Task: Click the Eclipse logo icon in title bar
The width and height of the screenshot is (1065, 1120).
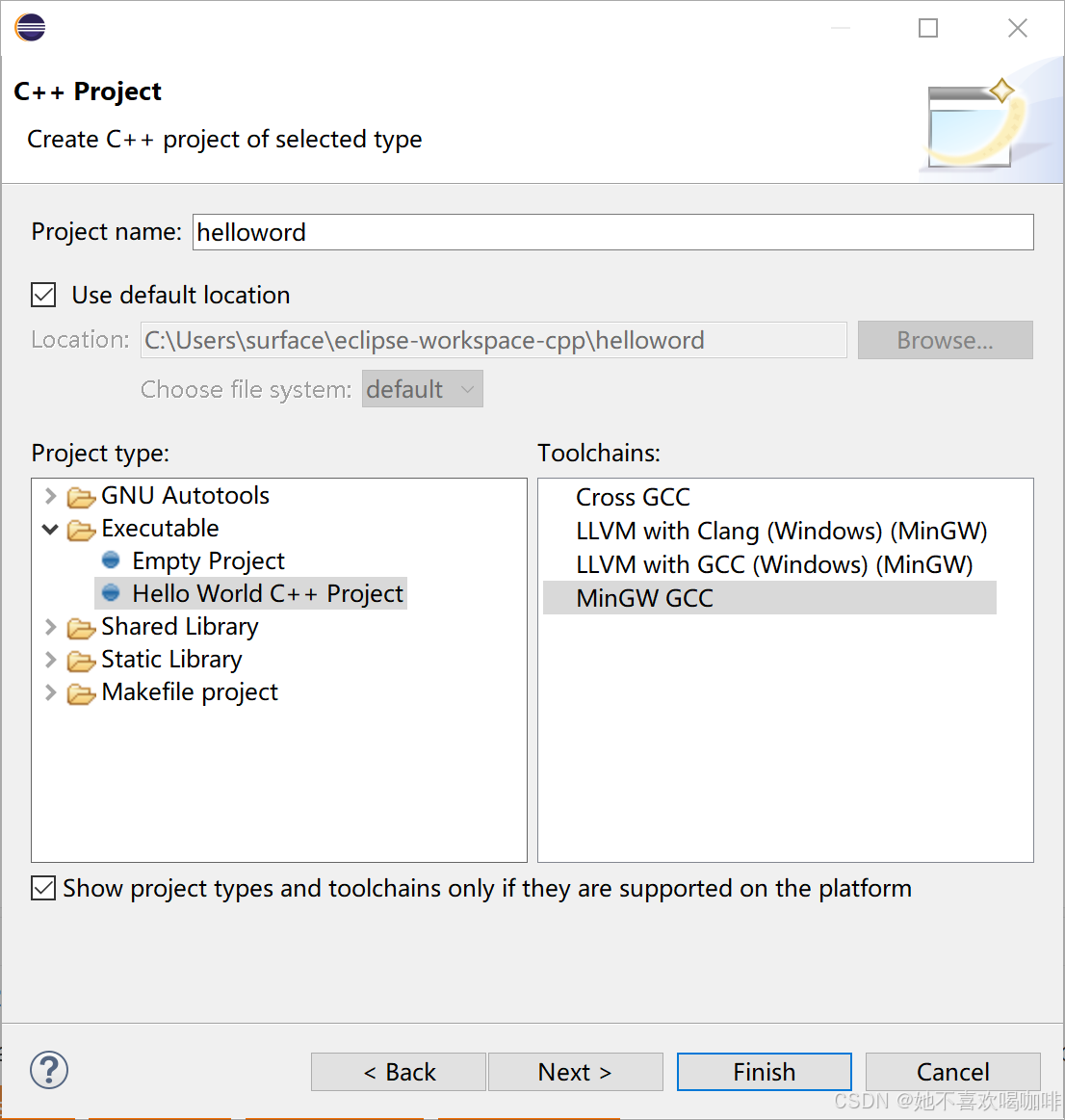Action: [30, 28]
